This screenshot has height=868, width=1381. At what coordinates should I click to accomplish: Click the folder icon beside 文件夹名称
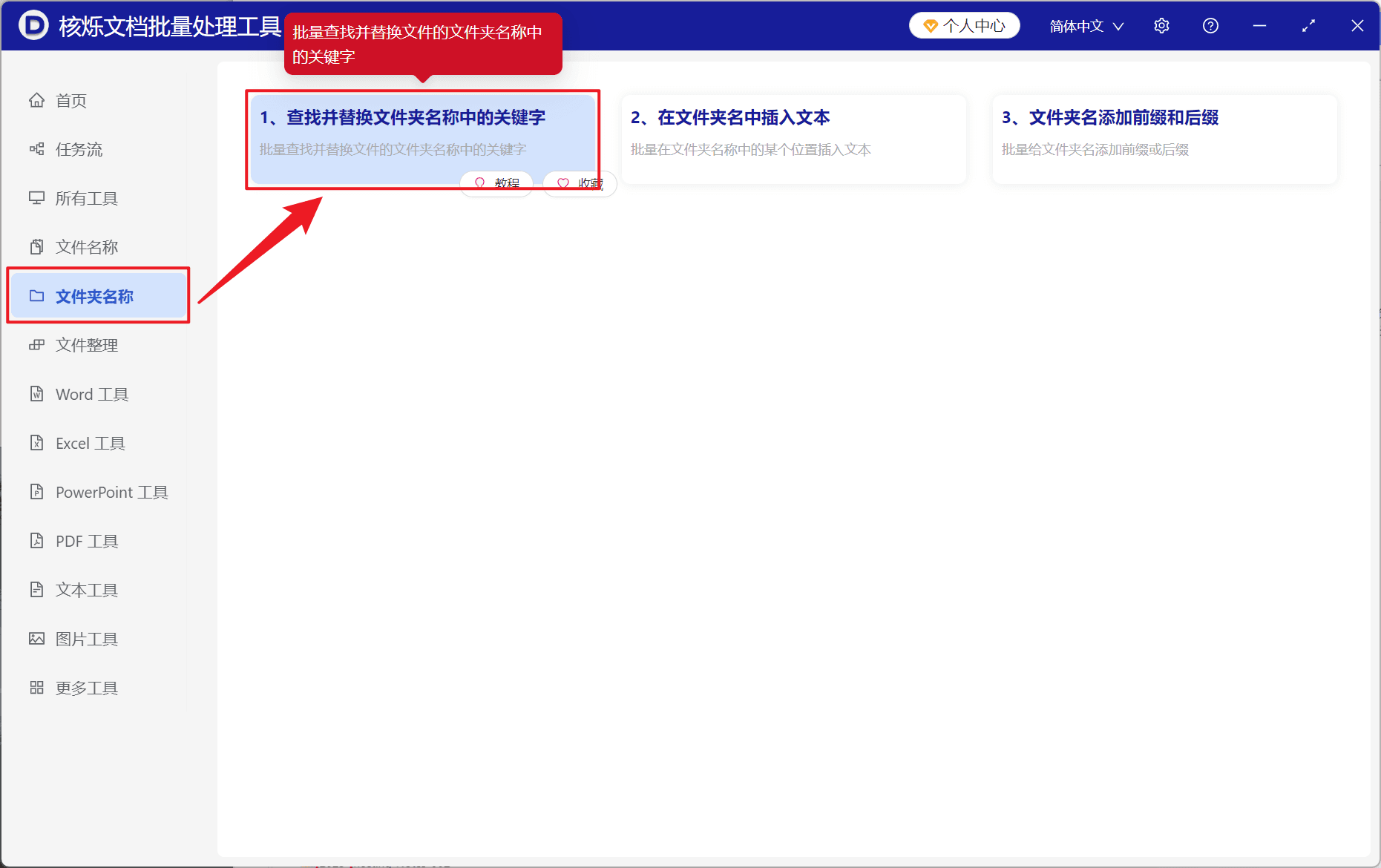[36, 296]
